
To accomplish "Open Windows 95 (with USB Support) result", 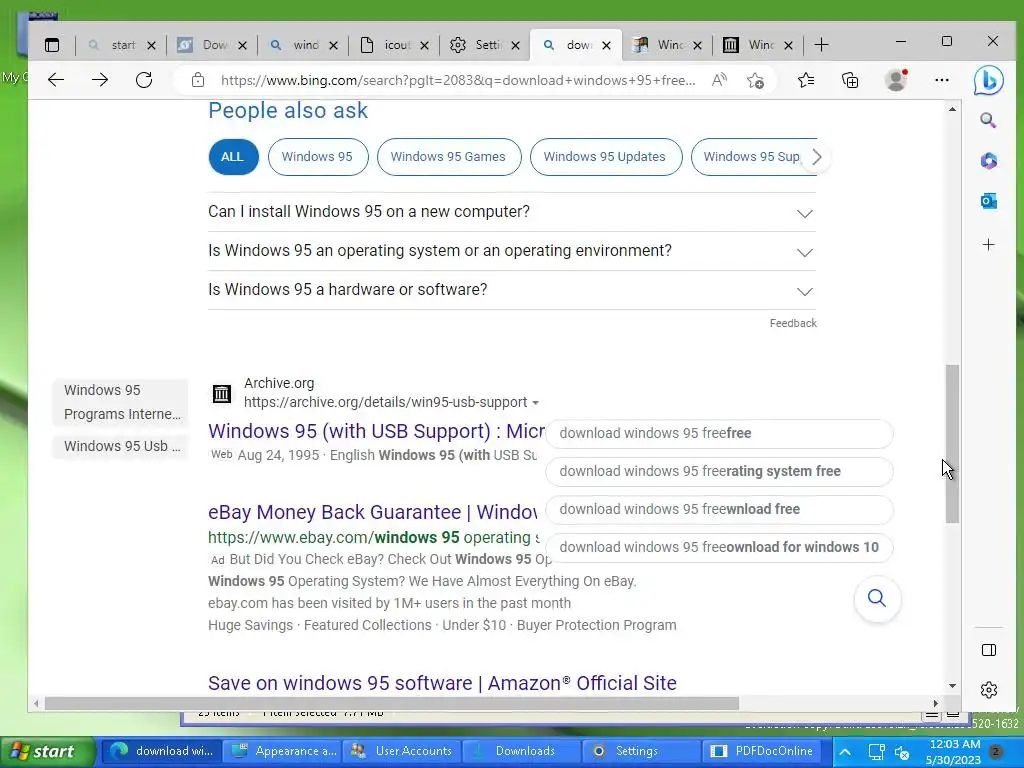I will pos(376,431).
